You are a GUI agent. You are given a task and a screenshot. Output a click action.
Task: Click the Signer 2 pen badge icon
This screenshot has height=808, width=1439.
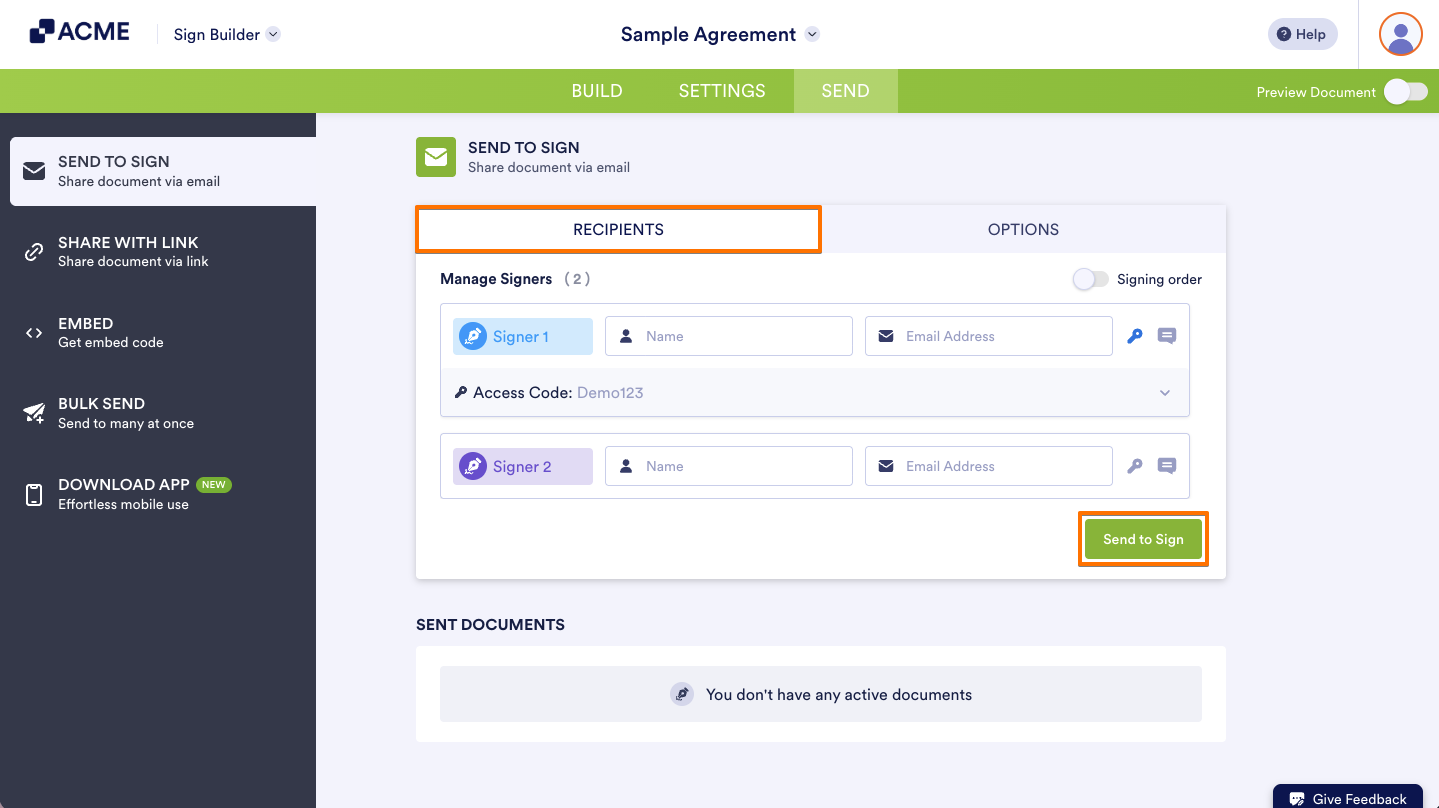(x=473, y=466)
